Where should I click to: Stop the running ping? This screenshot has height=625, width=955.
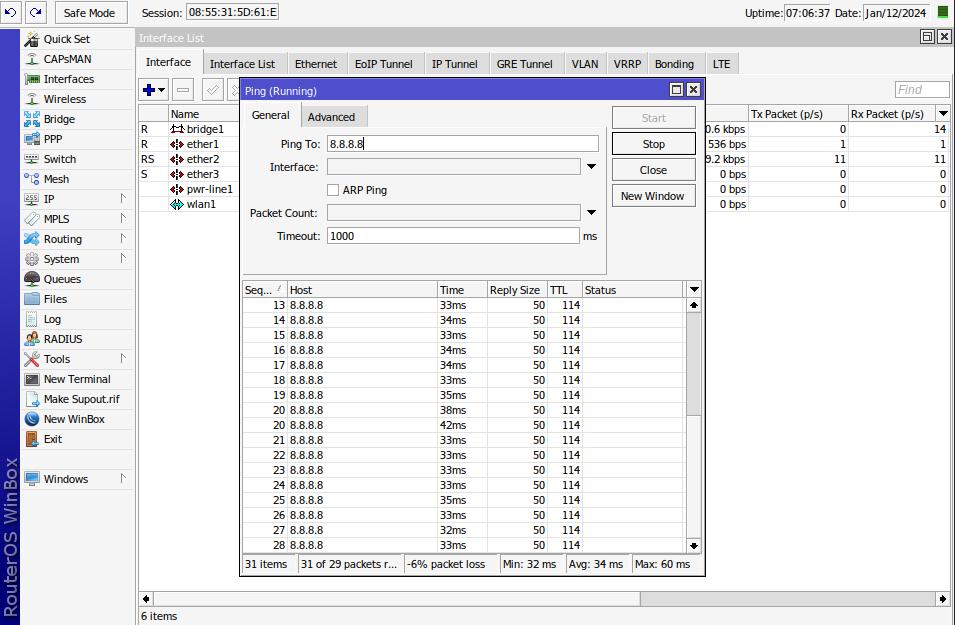[654, 144]
